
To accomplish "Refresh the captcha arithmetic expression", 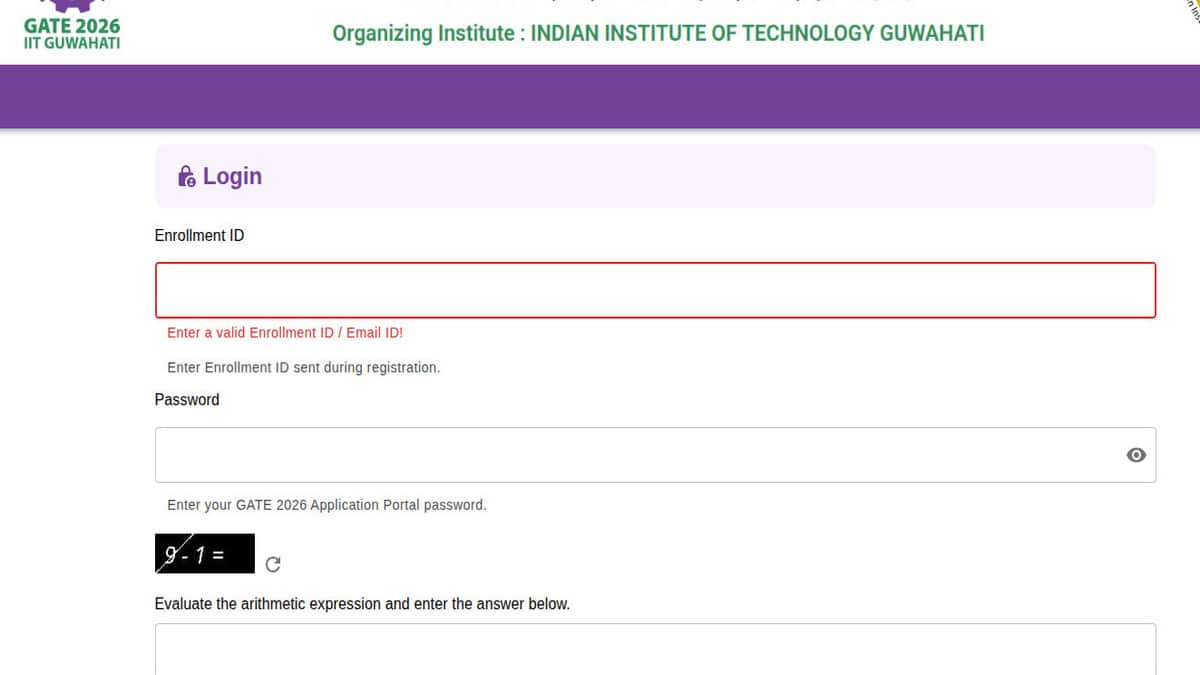I will pos(273,565).
